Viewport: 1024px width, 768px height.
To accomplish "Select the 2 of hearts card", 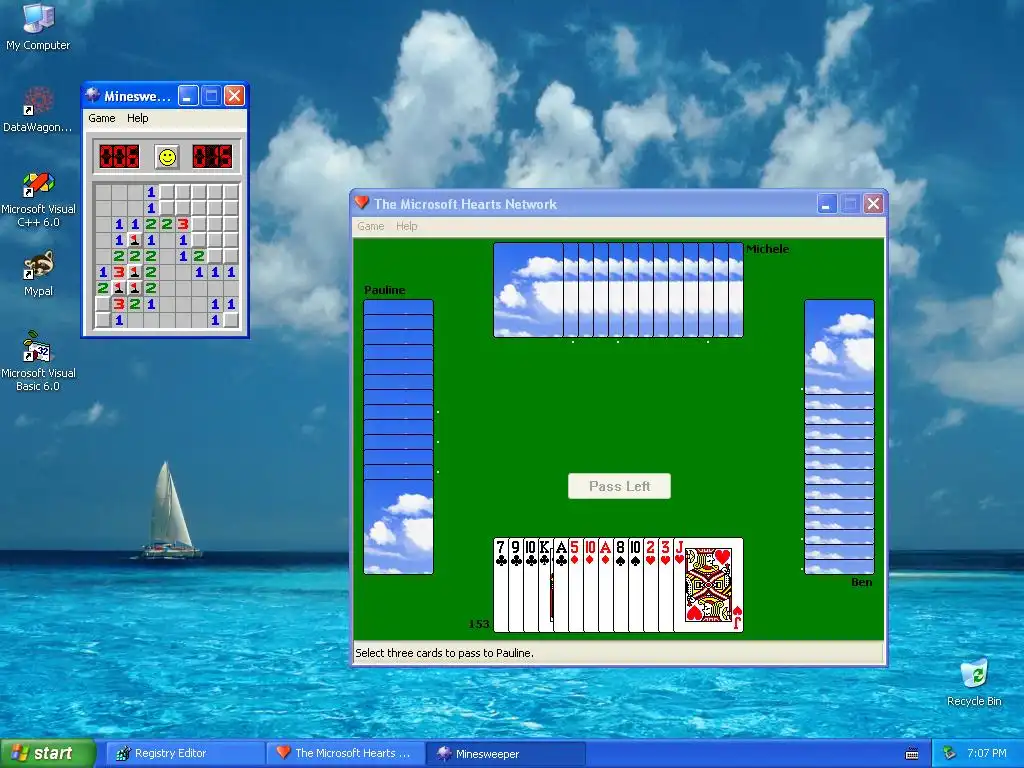I will pos(651,584).
